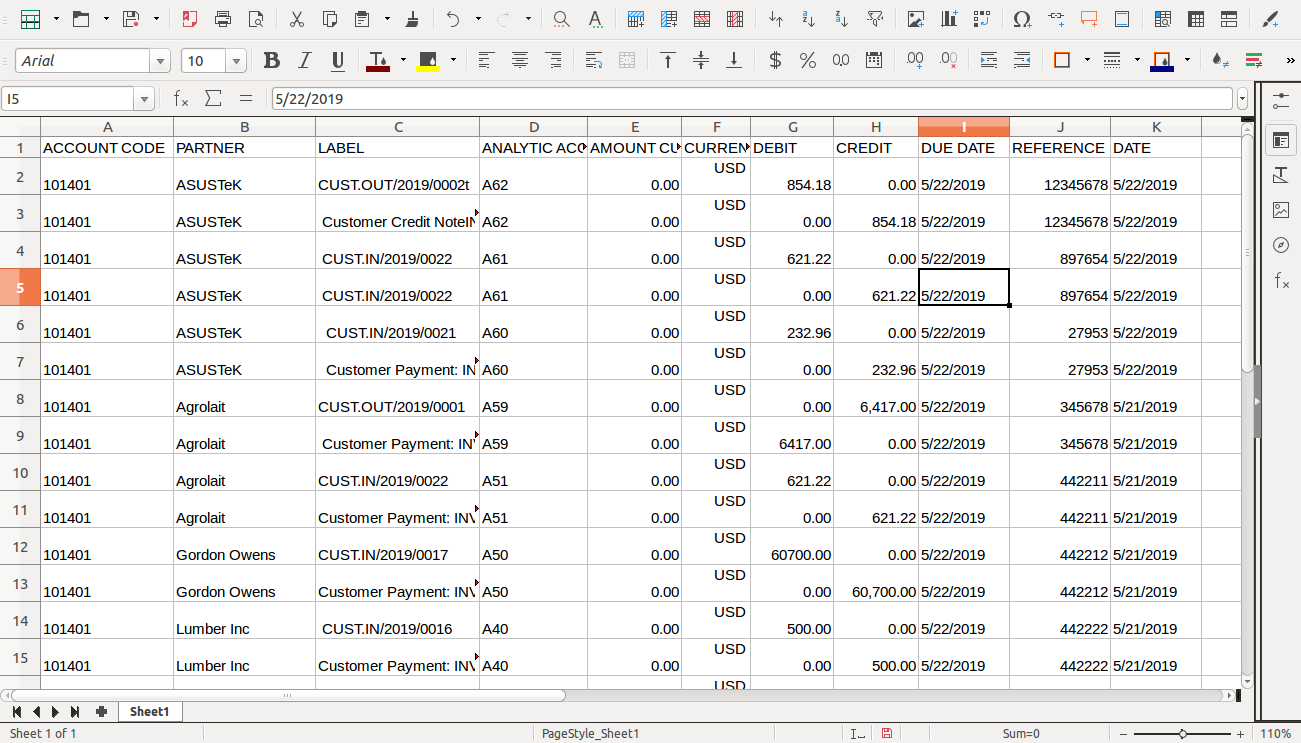
Task: Undo the last action
Action: (453, 19)
